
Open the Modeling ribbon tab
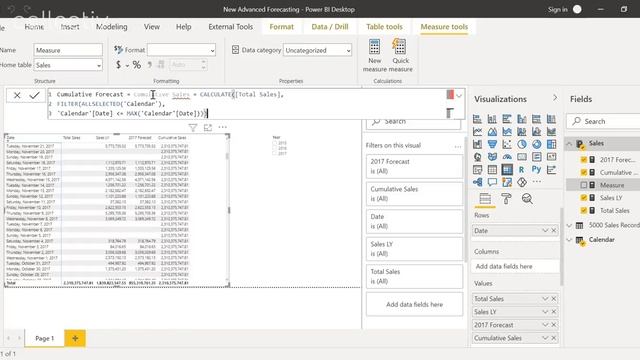(x=111, y=27)
